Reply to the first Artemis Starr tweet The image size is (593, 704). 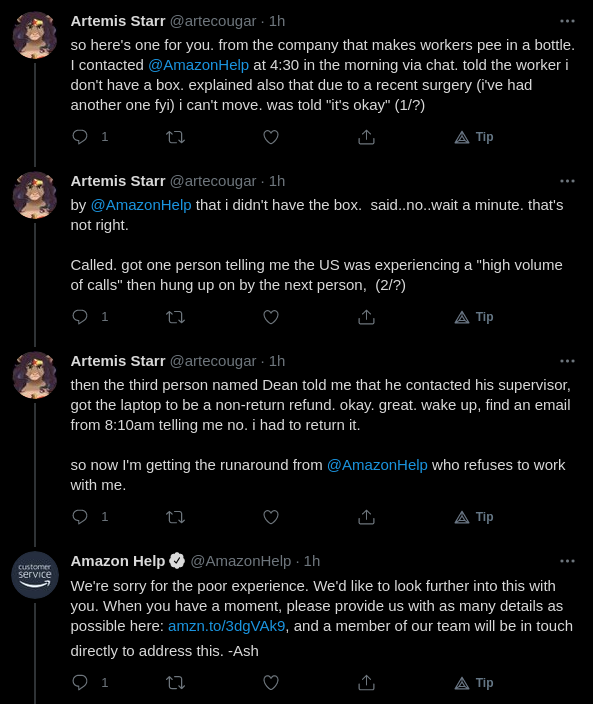click(80, 137)
